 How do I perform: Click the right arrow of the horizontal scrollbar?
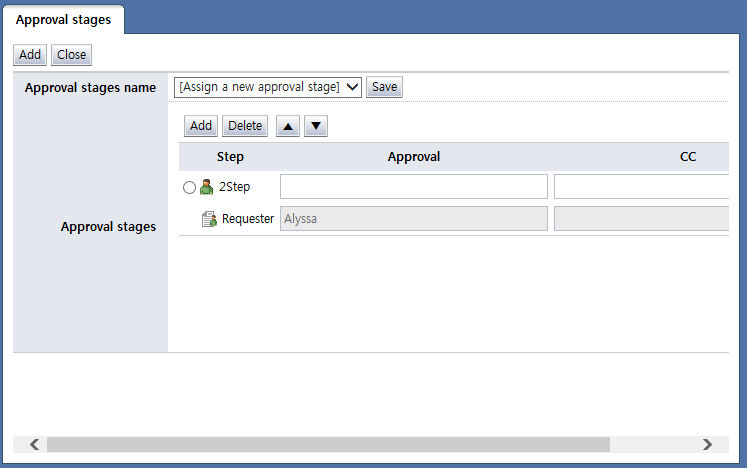click(x=707, y=444)
